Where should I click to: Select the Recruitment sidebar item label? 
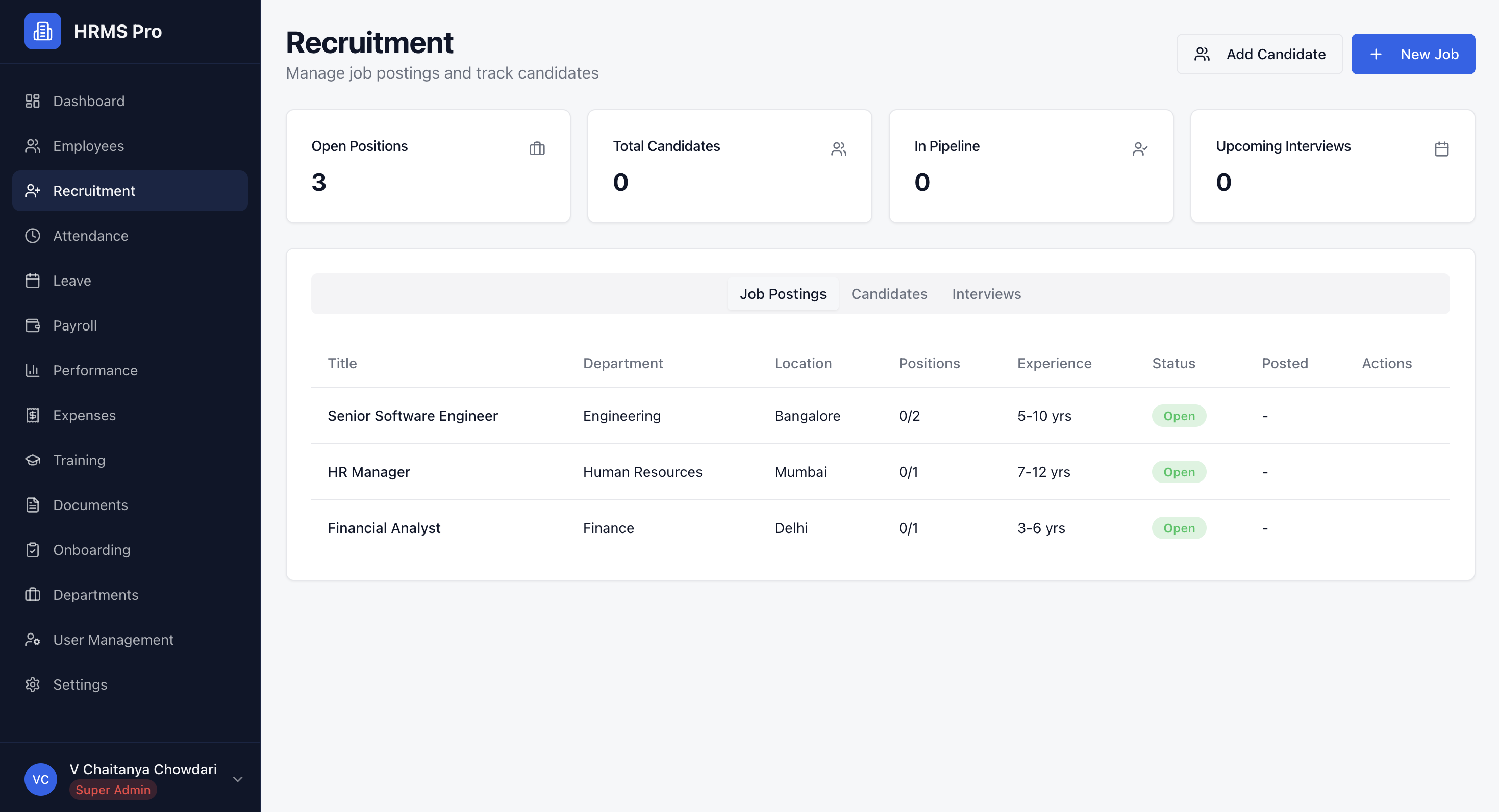click(x=94, y=191)
